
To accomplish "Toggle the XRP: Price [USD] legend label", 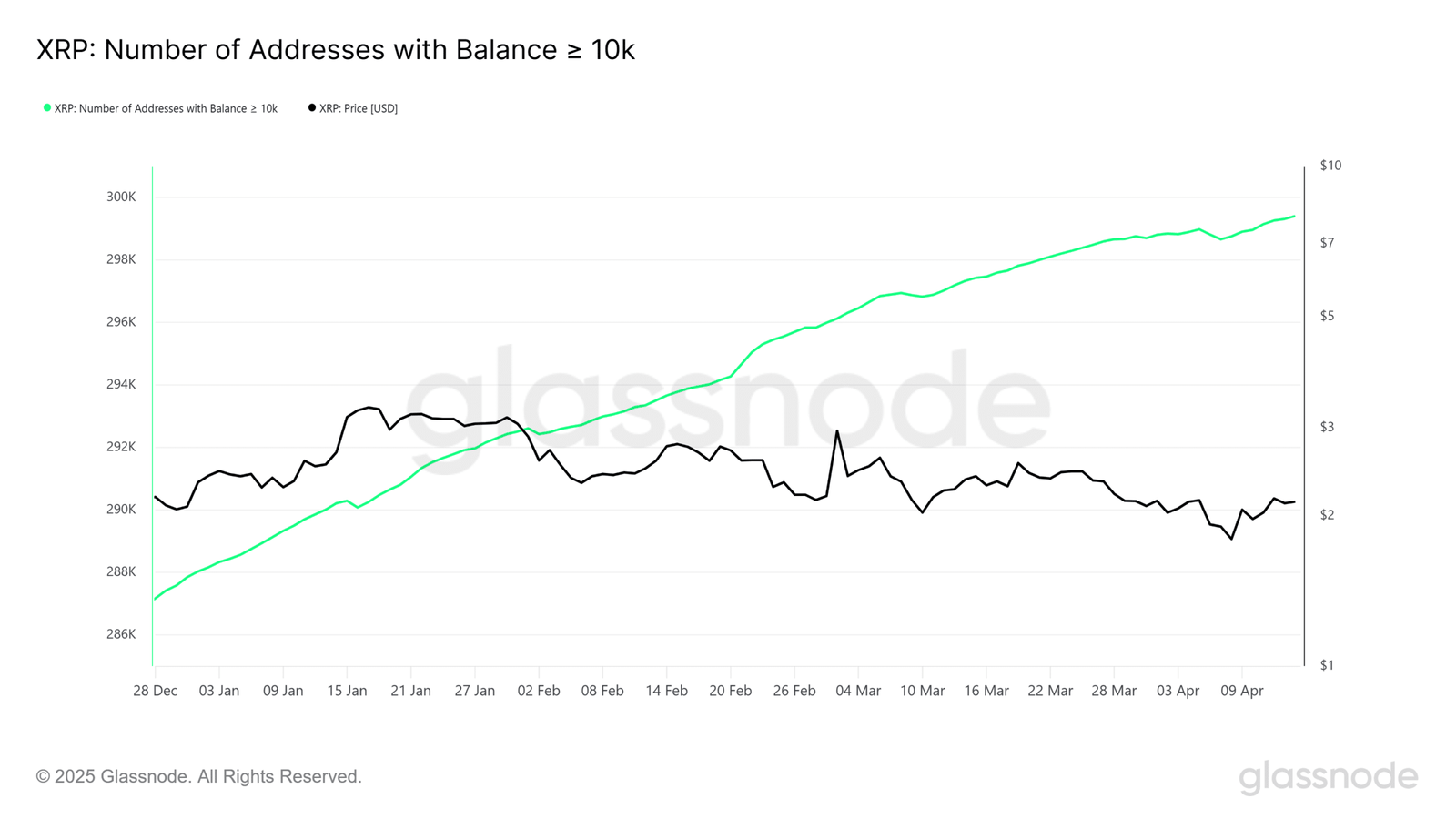I will click(x=359, y=109).
